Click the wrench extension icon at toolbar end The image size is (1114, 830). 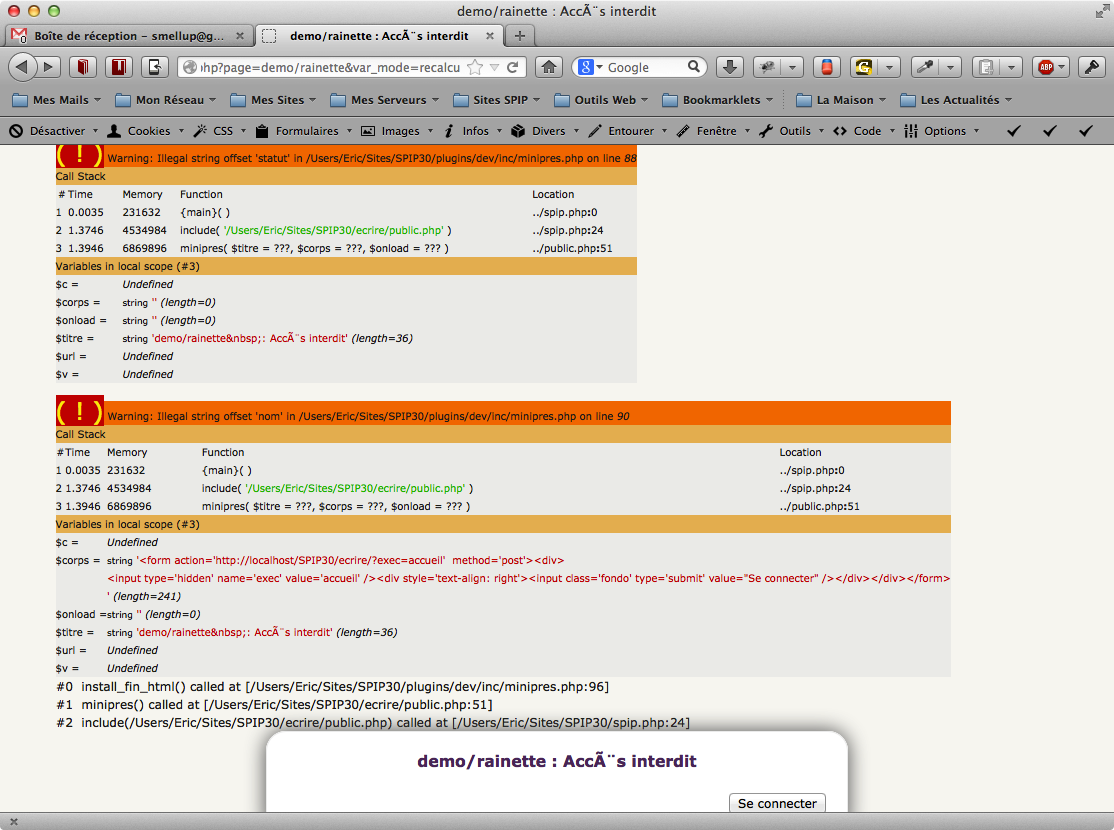[x=1092, y=67]
